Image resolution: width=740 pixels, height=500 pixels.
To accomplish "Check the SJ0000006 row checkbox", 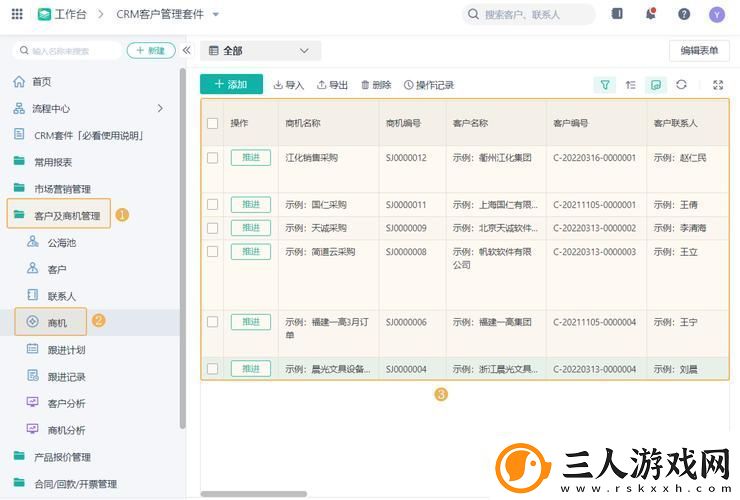I will click(212, 322).
